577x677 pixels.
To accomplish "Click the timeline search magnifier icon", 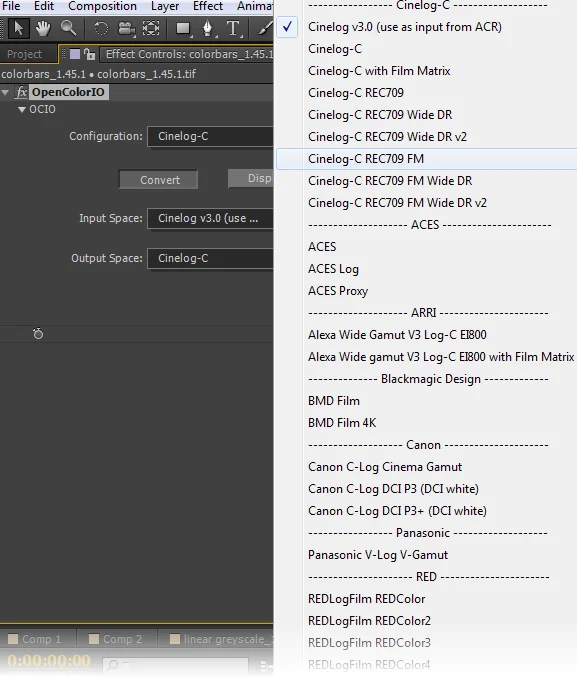I will click(x=113, y=665).
